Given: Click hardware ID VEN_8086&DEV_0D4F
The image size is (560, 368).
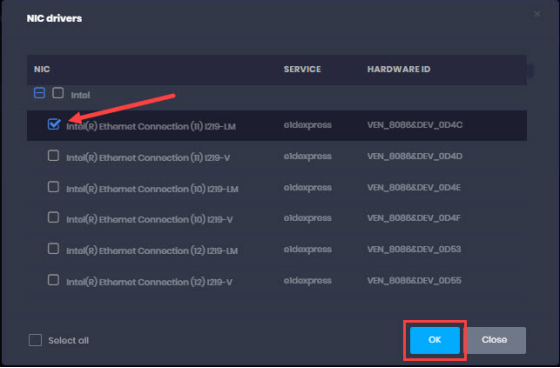Looking at the screenshot, I should pos(414,218).
